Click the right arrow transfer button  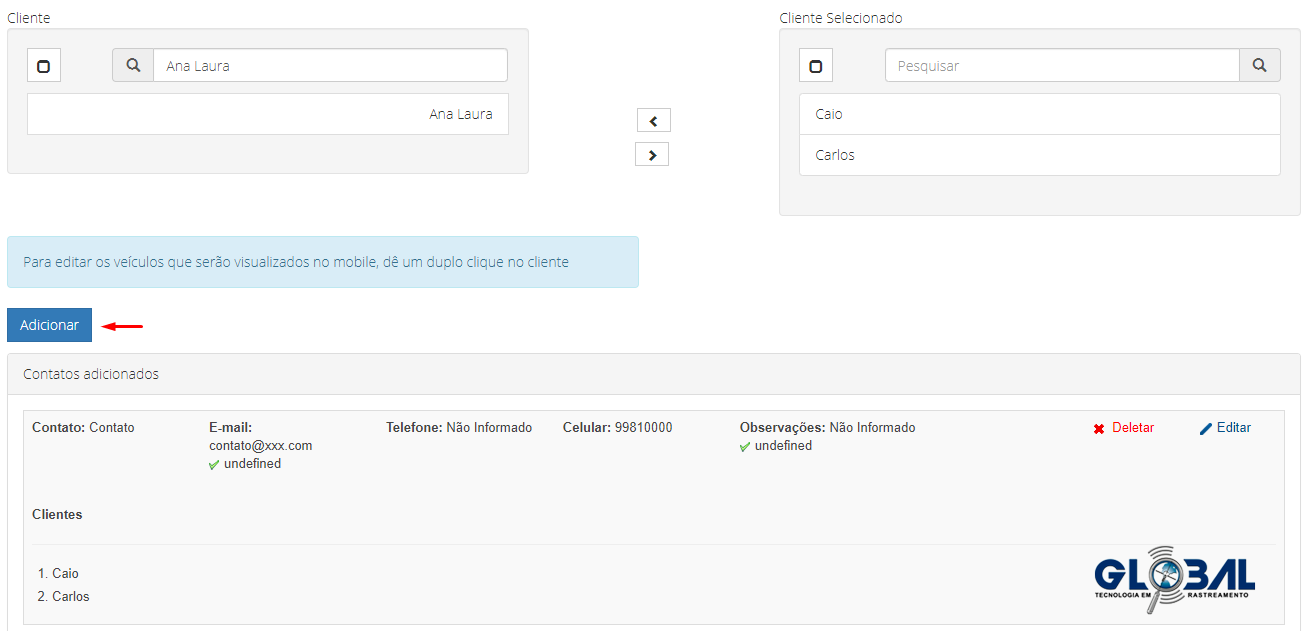[652, 155]
